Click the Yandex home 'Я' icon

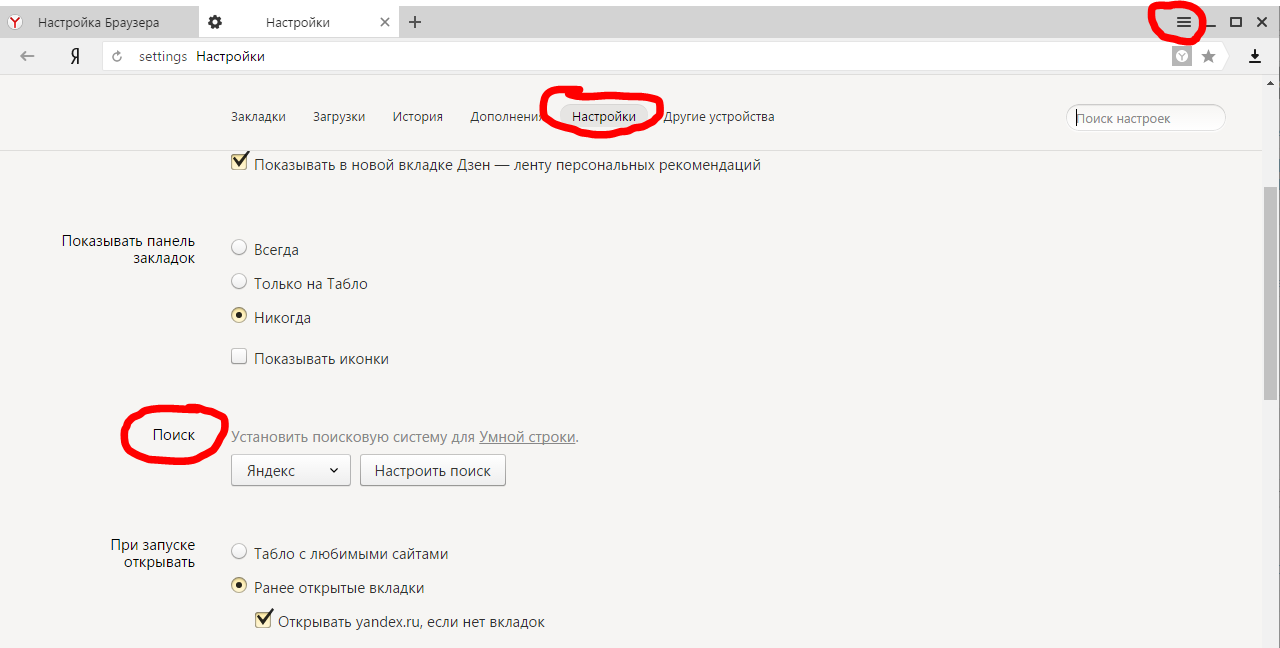[x=75, y=57]
